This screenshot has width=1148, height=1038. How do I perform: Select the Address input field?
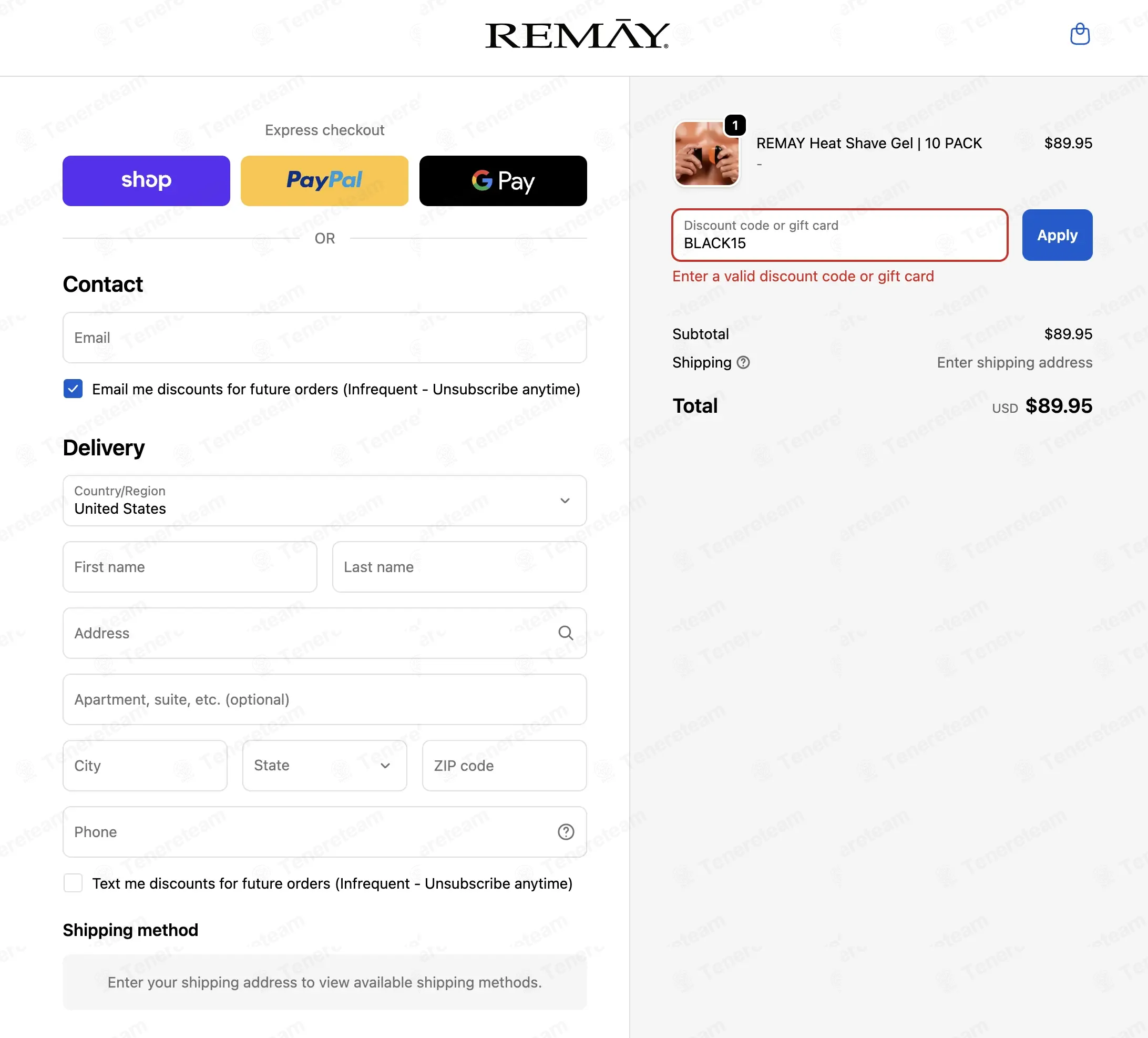point(325,633)
